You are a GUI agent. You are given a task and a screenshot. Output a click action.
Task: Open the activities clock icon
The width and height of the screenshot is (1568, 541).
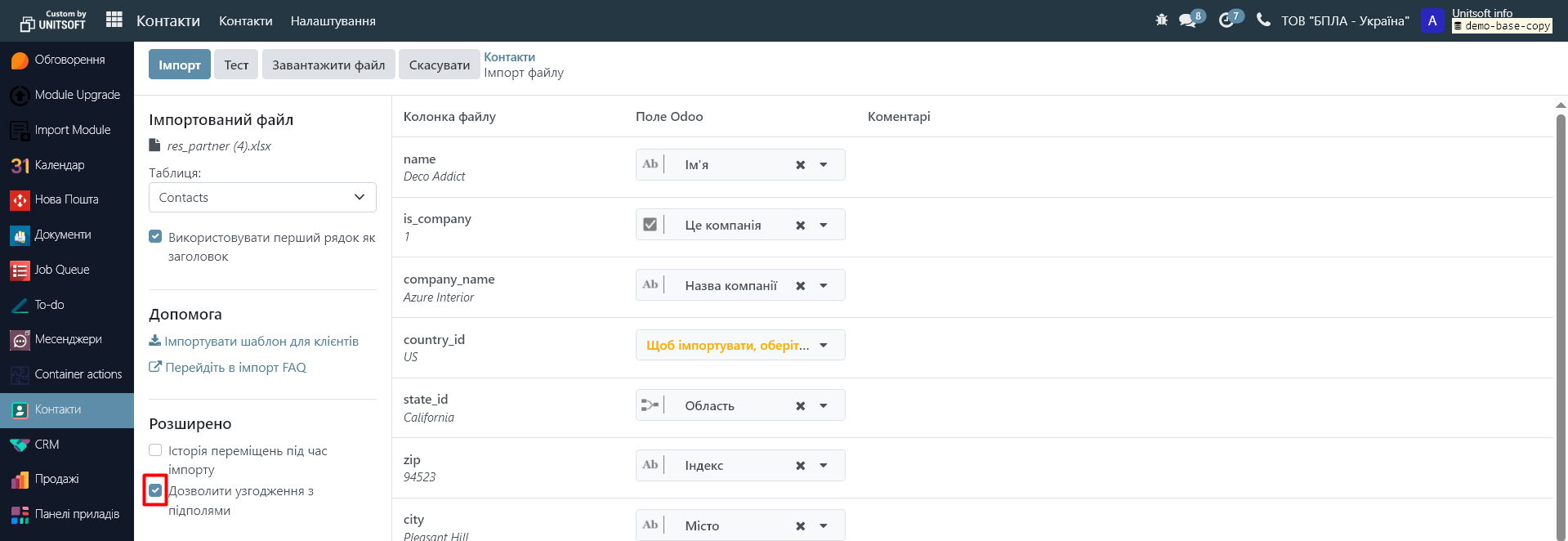[1226, 20]
